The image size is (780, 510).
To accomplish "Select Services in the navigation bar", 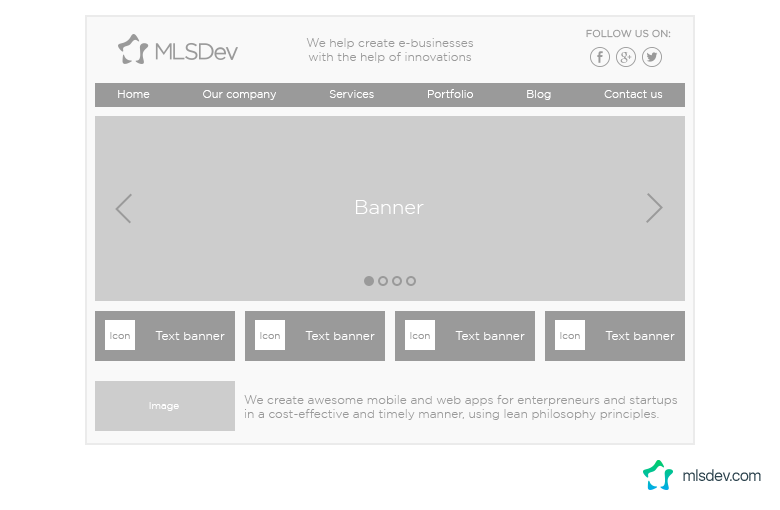I will [351, 94].
